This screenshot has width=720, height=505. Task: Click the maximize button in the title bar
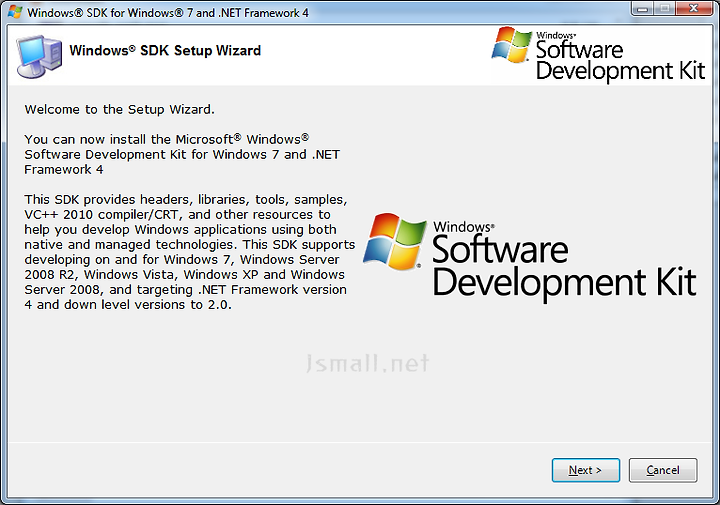tap(664, 9)
